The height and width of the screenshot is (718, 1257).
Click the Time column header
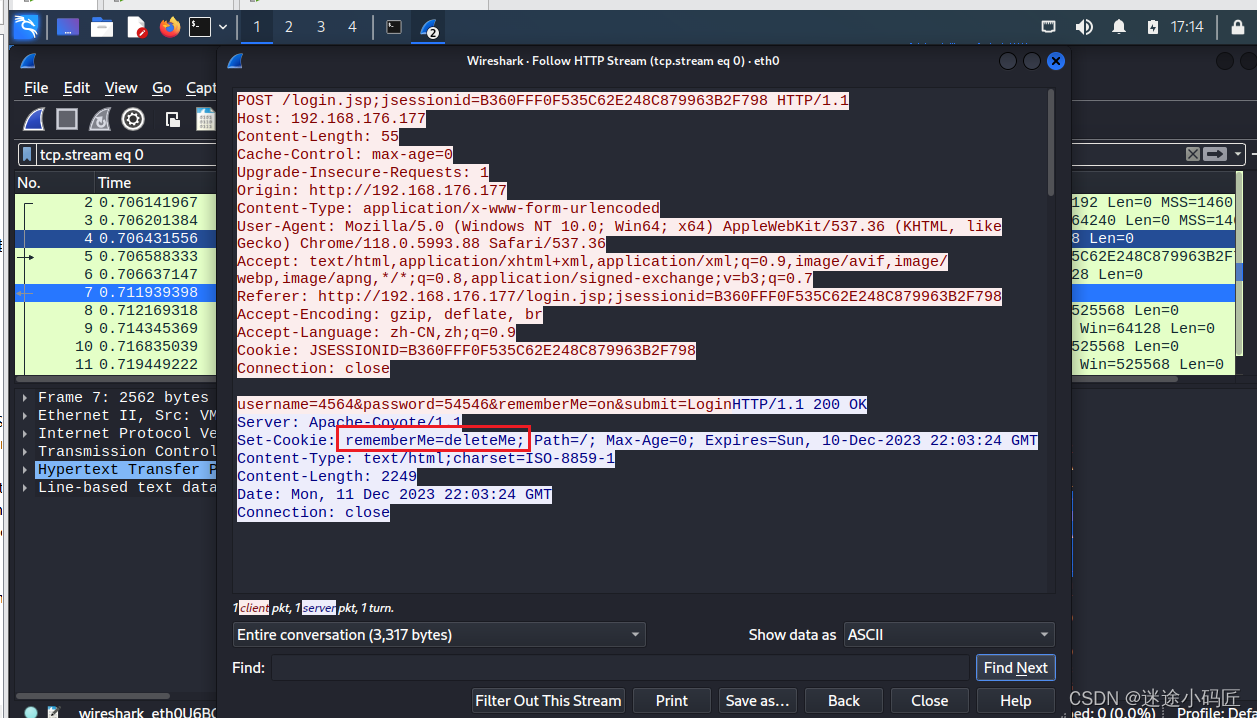155,182
